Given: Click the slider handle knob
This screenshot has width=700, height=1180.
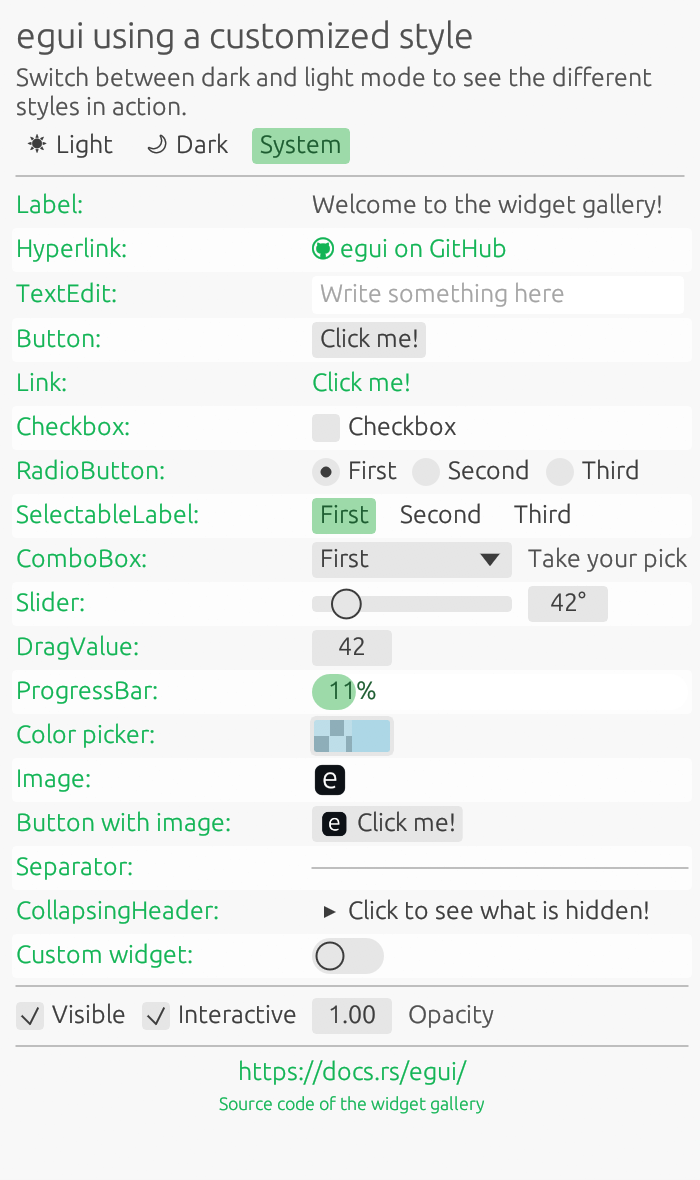Looking at the screenshot, I should coord(346,603).
